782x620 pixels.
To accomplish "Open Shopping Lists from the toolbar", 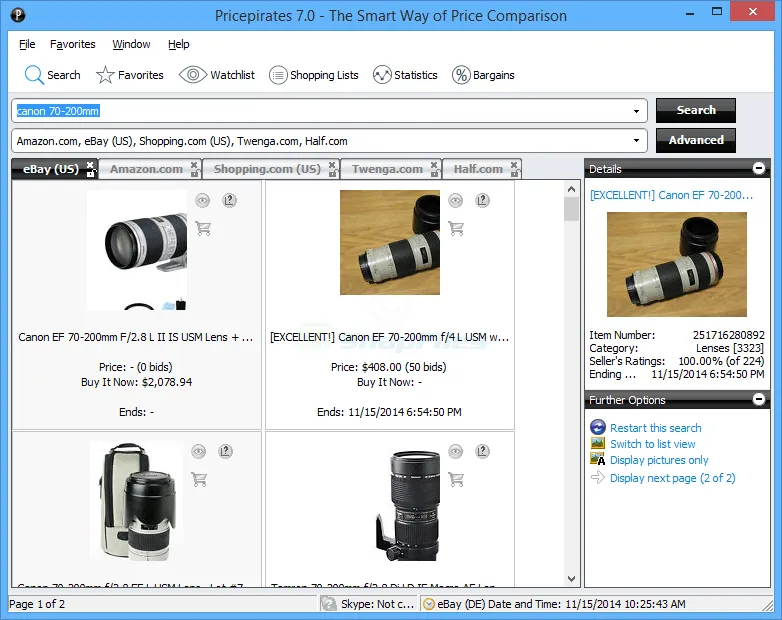I will point(314,75).
